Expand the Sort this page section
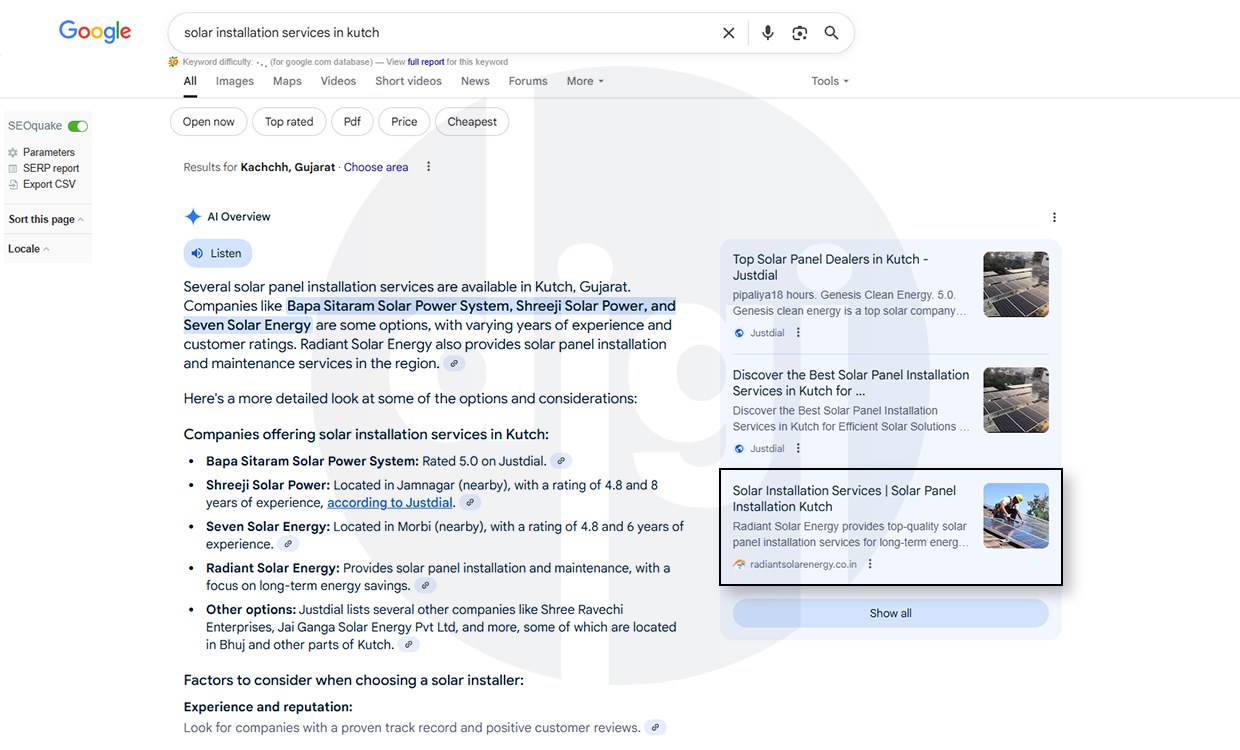Viewport: 1240px width, 750px height. click(46, 219)
